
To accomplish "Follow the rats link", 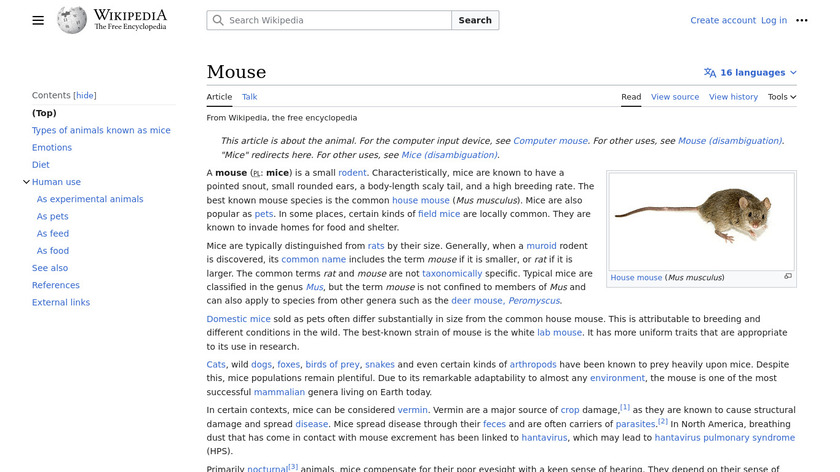I will point(376,246).
